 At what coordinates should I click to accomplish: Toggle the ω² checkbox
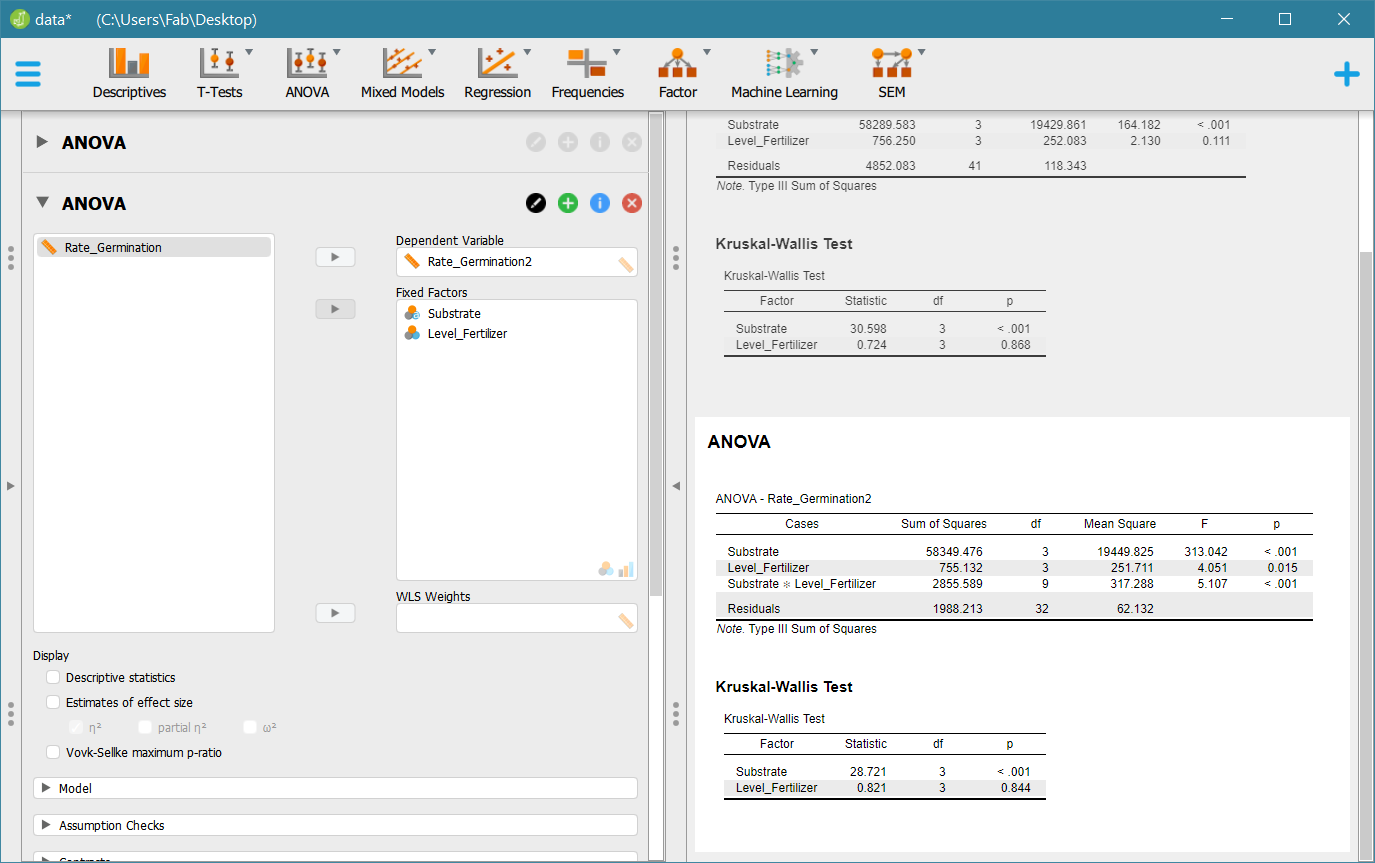(x=250, y=728)
